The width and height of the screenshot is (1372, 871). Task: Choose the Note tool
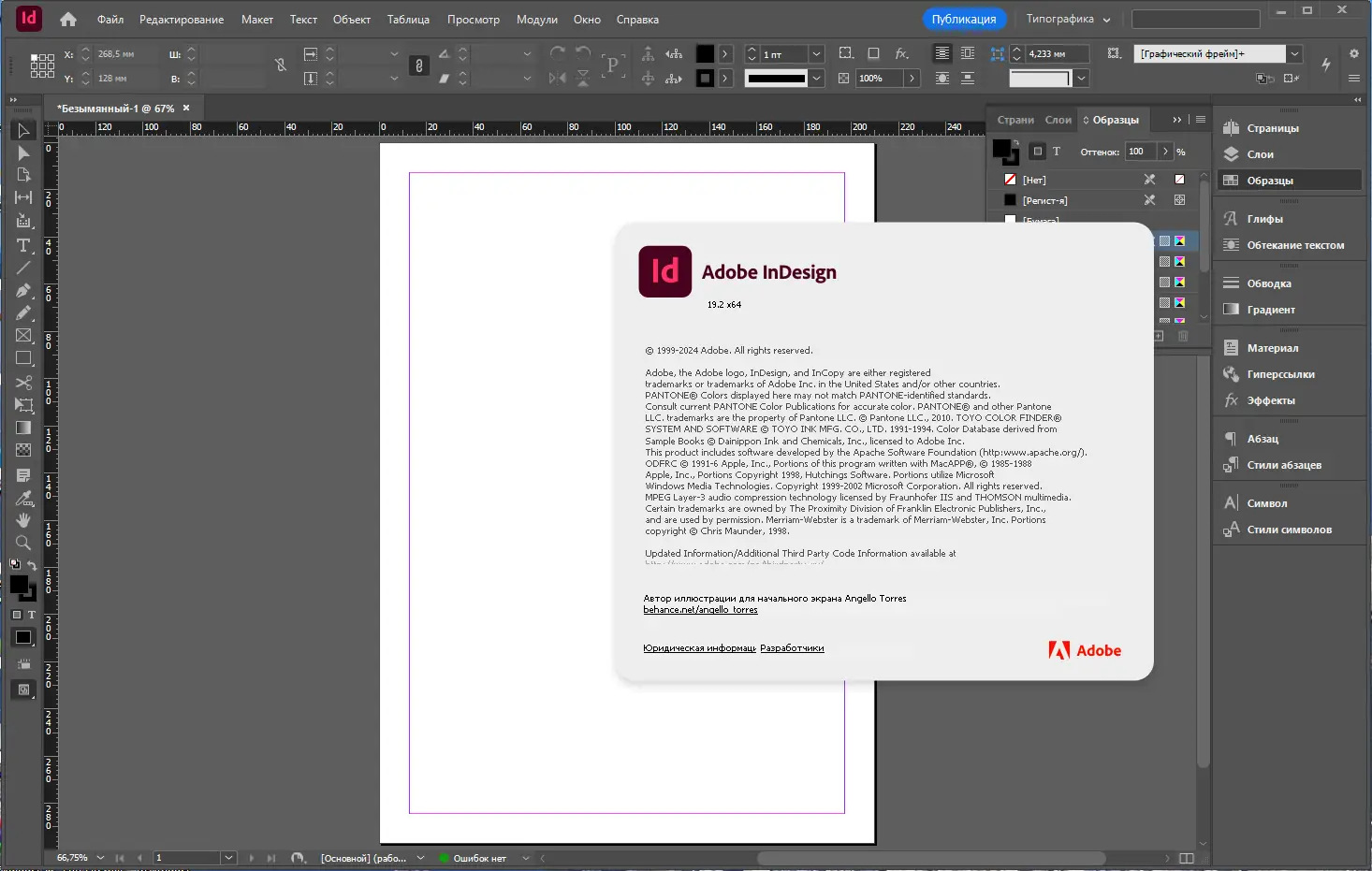(23, 475)
